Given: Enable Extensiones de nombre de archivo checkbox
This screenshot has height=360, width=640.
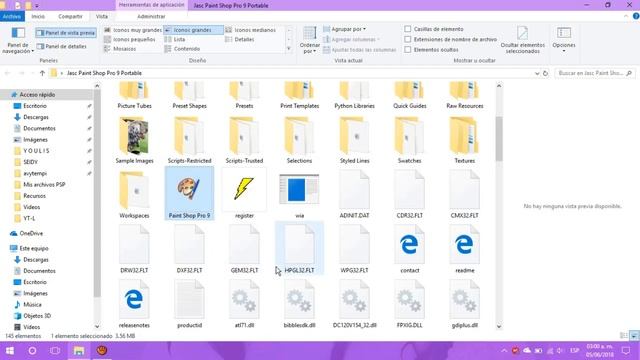Looking at the screenshot, I should (x=407, y=39).
